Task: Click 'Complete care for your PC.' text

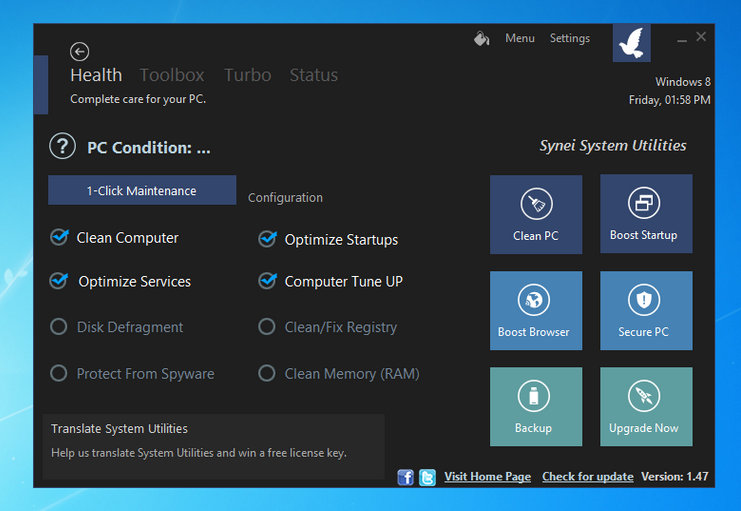Action: point(138,99)
